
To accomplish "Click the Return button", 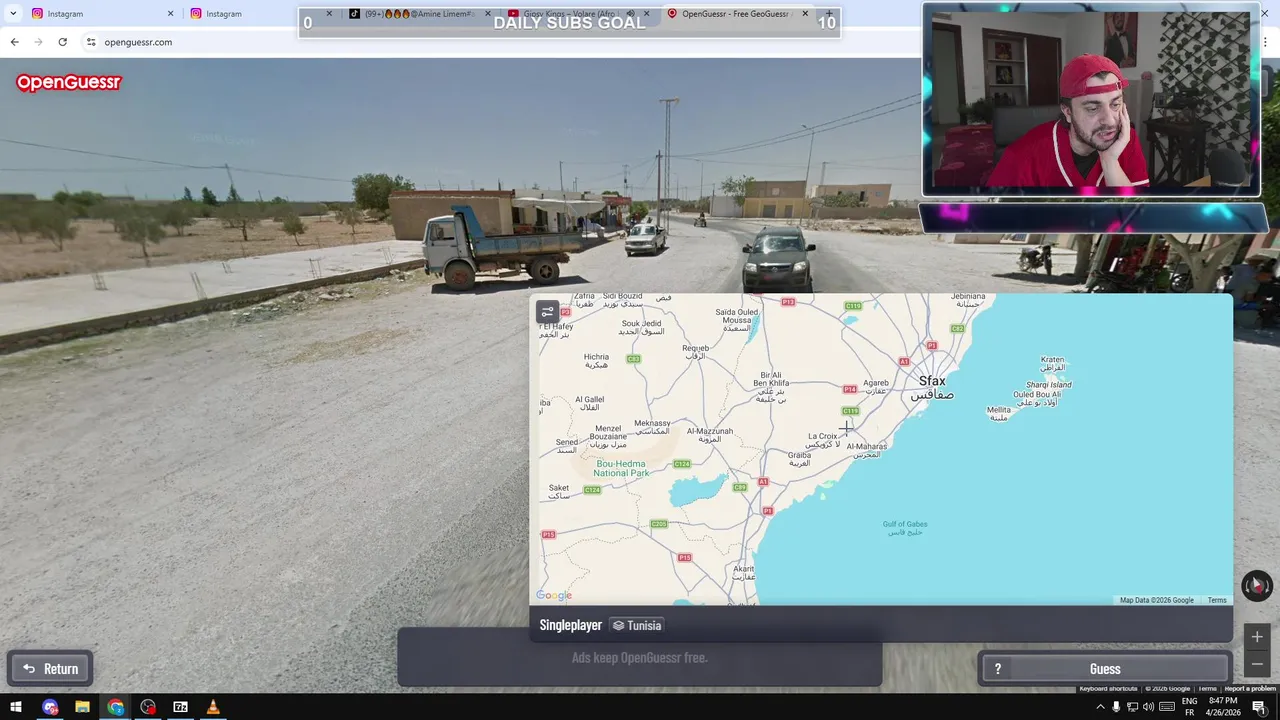I will tap(51, 669).
